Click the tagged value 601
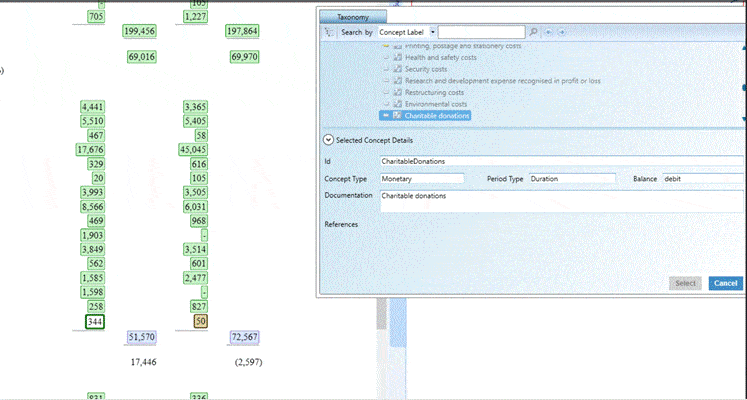Image resolution: width=747 pixels, height=400 pixels. tap(199, 263)
